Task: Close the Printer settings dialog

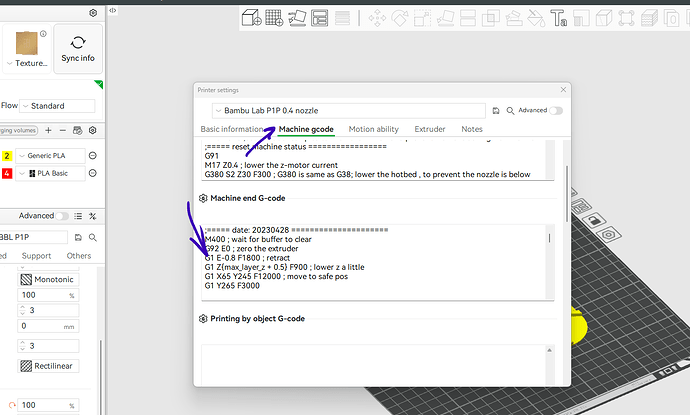Action: 563,89
